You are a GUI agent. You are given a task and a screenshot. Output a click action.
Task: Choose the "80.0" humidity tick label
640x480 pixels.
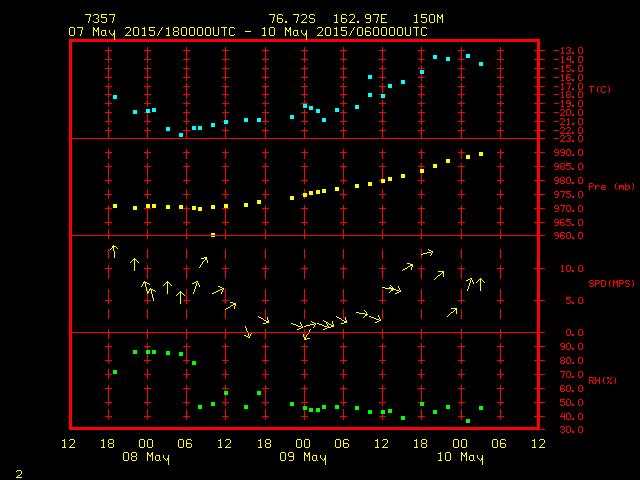click(571, 360)
